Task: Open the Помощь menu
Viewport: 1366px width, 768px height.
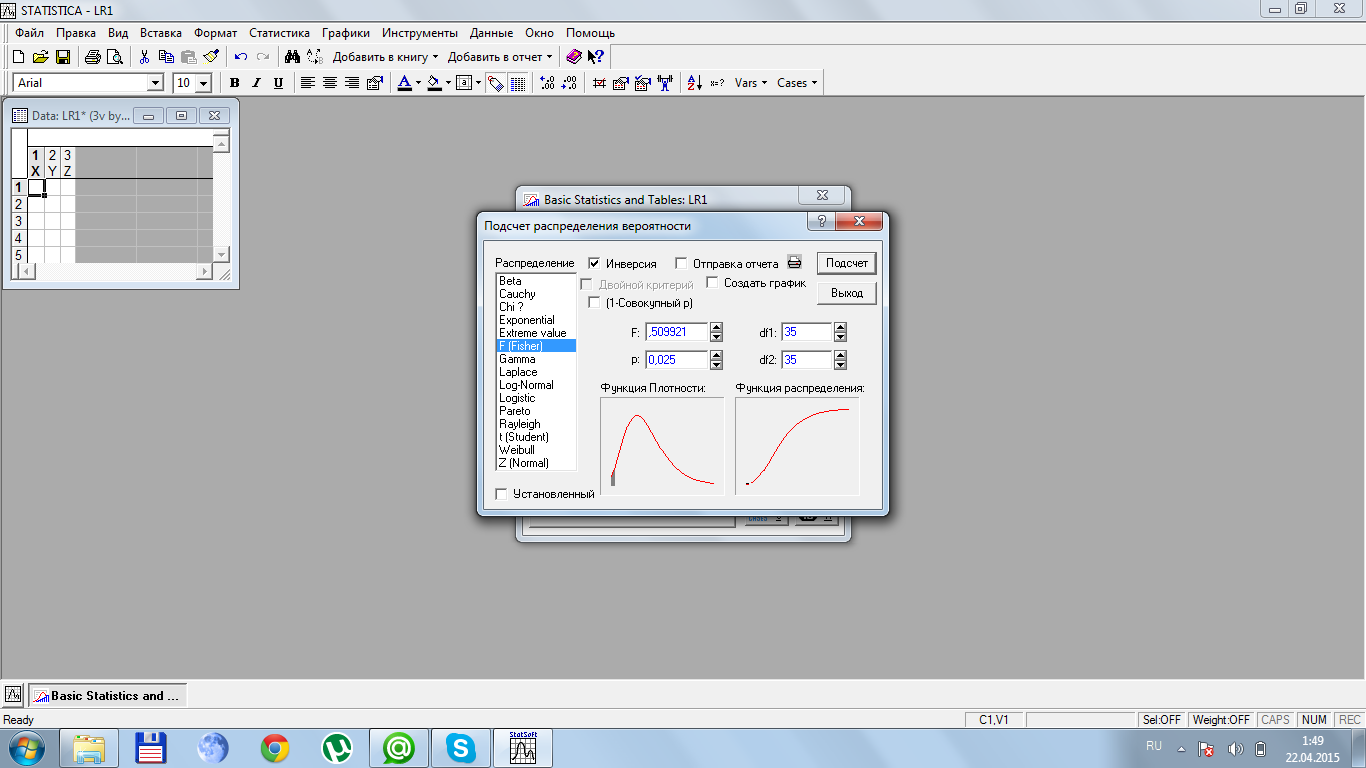Action: point(591,33)
